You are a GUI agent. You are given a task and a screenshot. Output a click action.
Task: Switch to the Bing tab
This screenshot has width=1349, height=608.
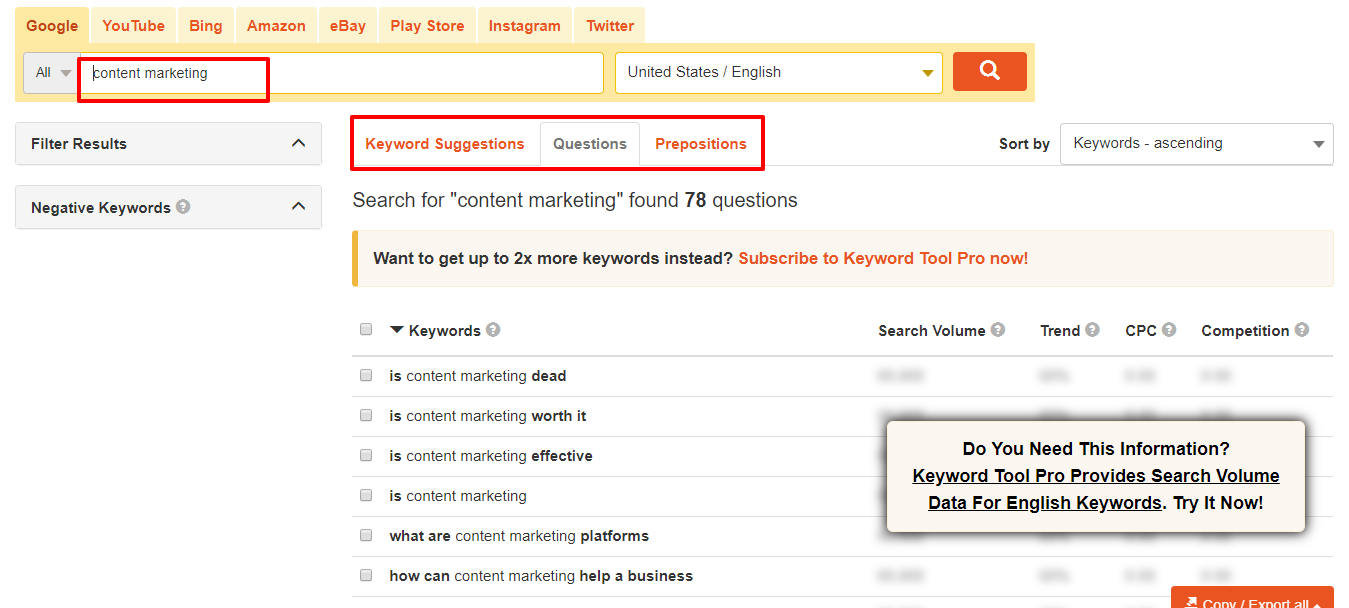[x=206, y=26]
